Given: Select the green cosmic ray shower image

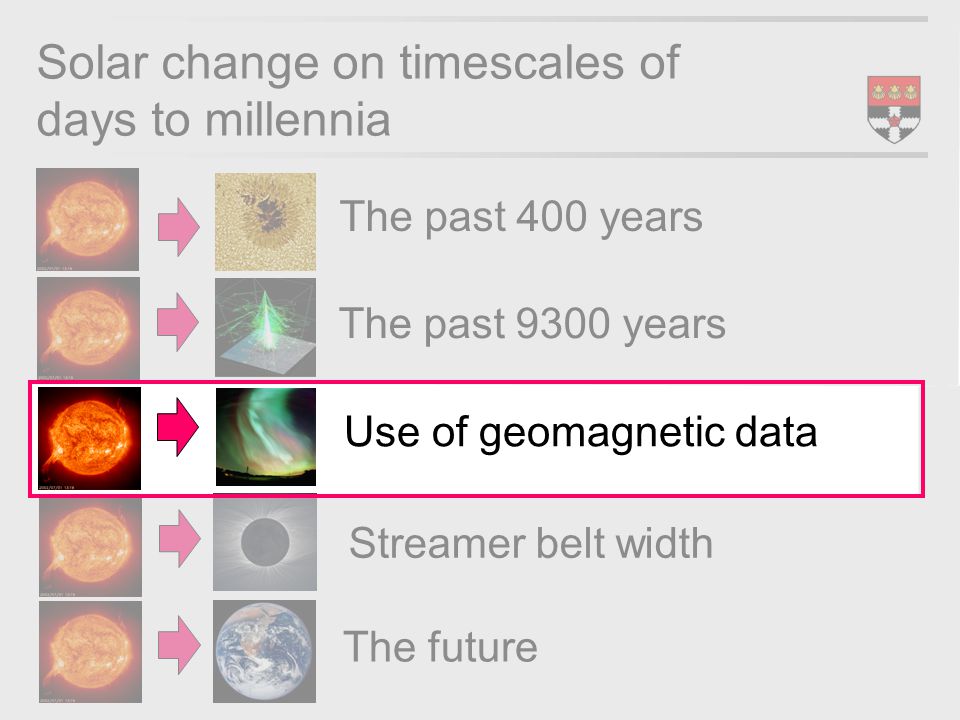Looking at the screenshot, I should pyautogui.click(x=265, y=328).
